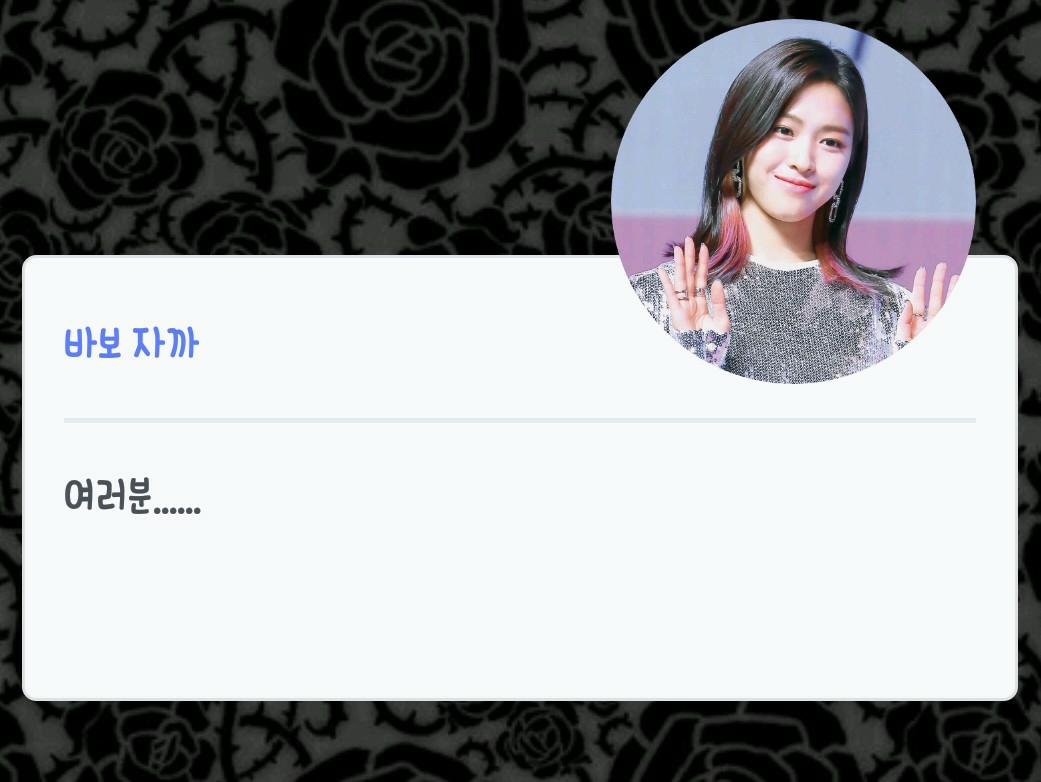Select the message text 여러분......
Screen dimensions: 1041x782
[108, 495]
